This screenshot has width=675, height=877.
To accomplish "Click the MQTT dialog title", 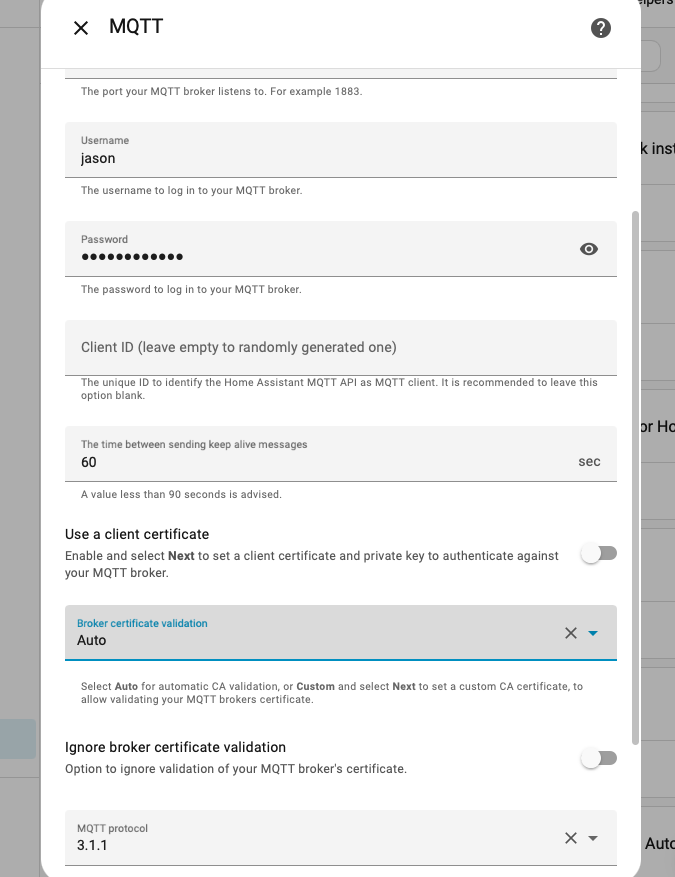I will [136, 27].
